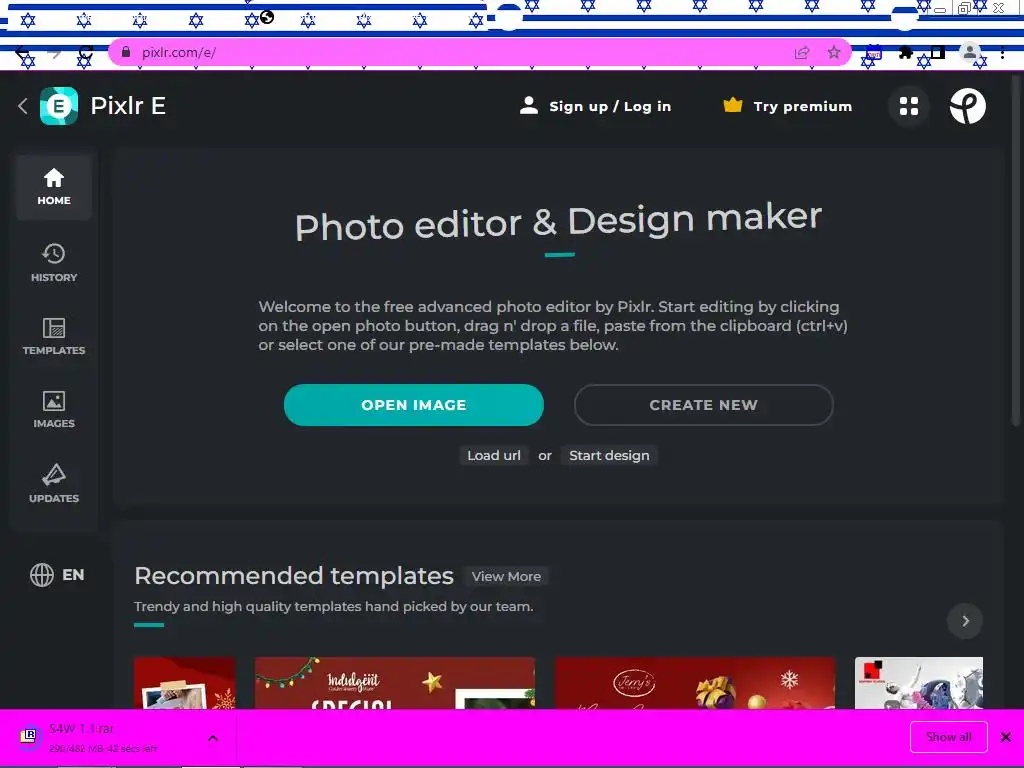This screenshot has width=1024, height=768.
Task: Open the apps grid icon
Action: 908,106
